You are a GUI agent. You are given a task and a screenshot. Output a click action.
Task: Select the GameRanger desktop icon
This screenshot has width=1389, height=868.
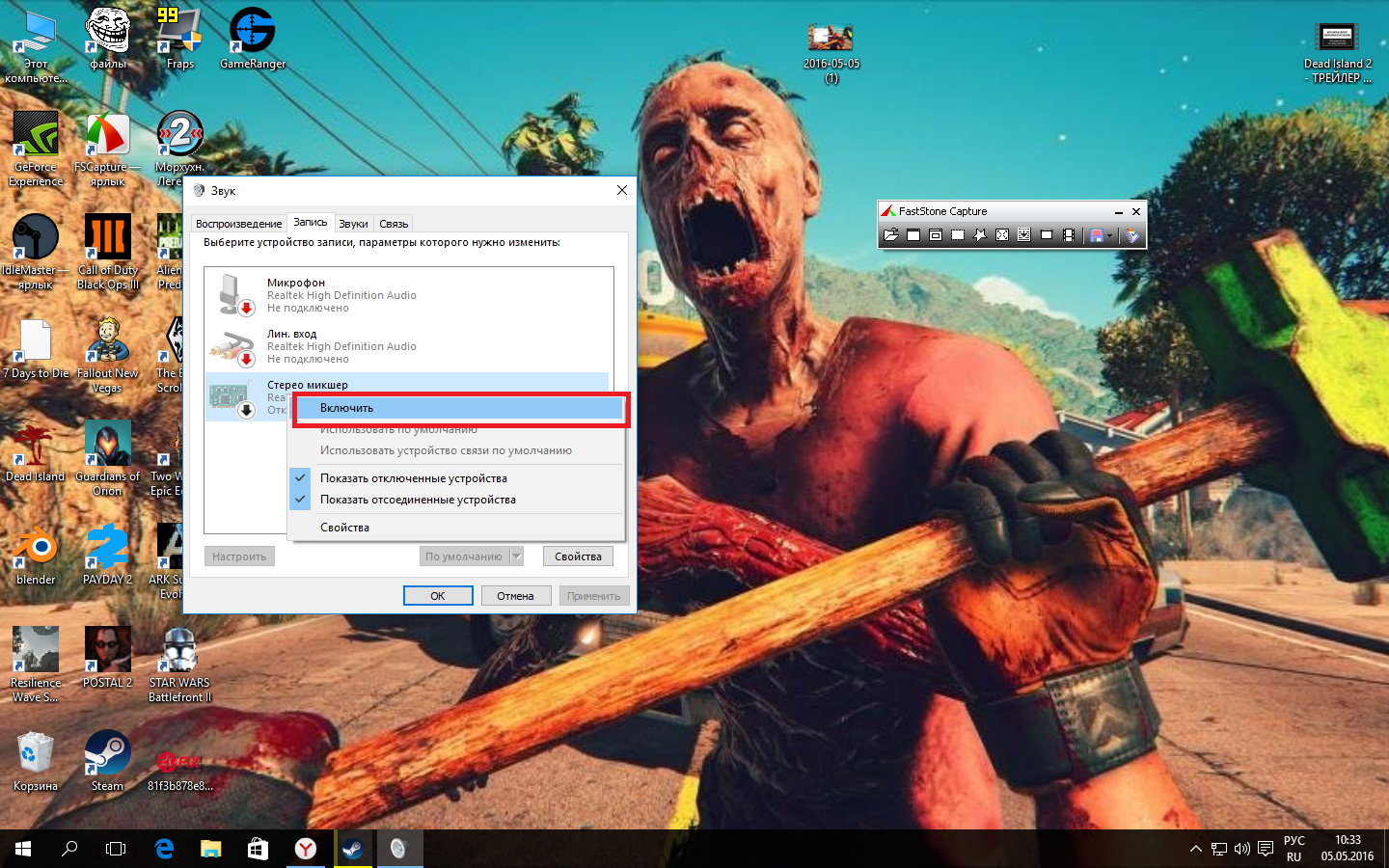pos(253,39)
